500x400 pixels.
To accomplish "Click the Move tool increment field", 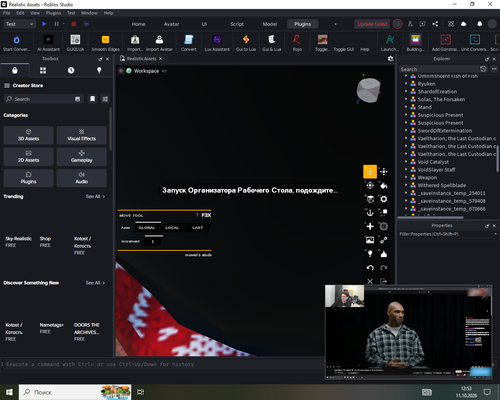I will coord(153,241).
